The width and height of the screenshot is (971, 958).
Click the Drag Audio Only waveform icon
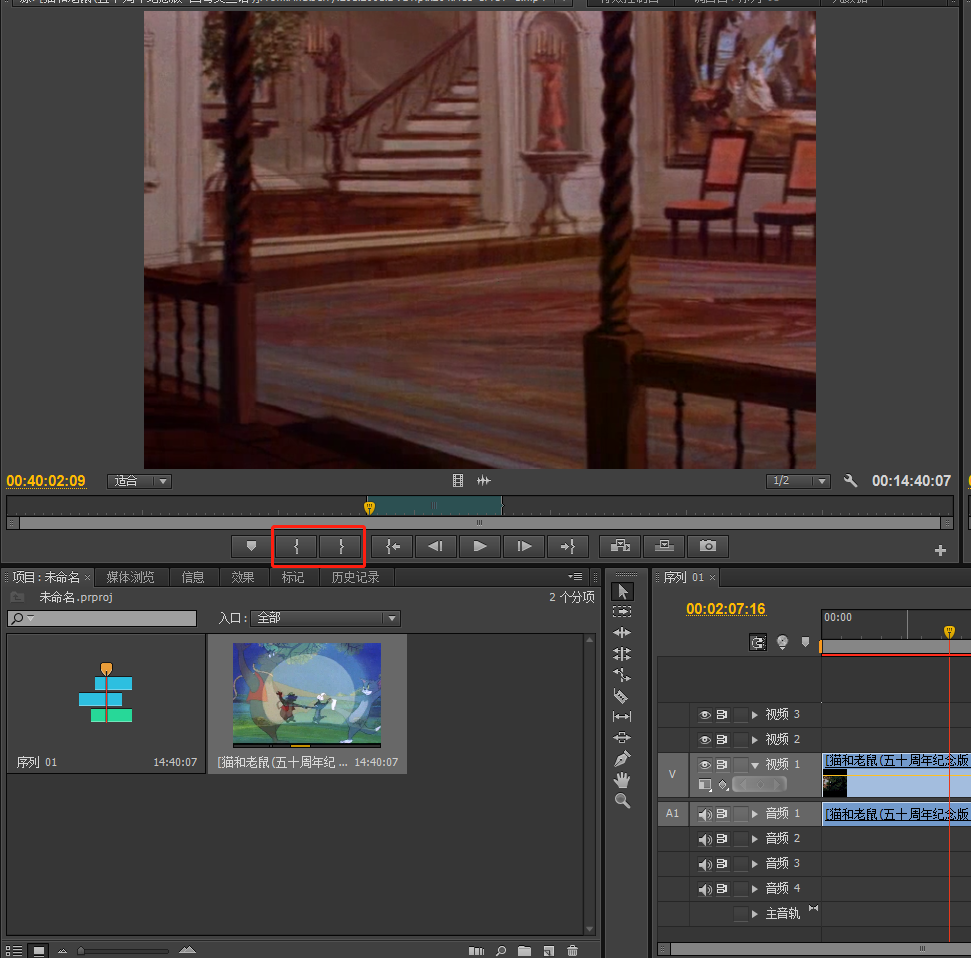[484, 481]
